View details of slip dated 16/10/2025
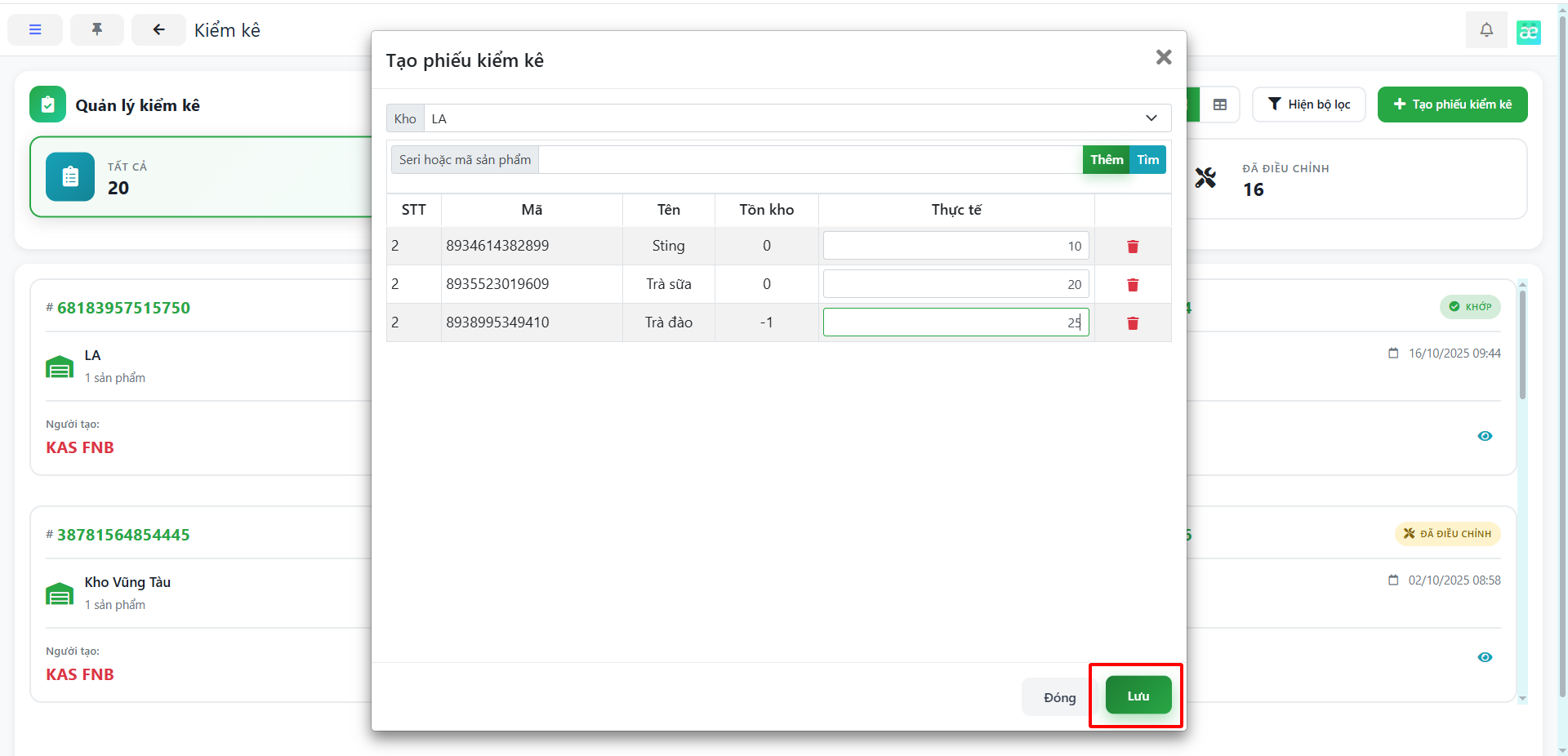 point(1484,436)
